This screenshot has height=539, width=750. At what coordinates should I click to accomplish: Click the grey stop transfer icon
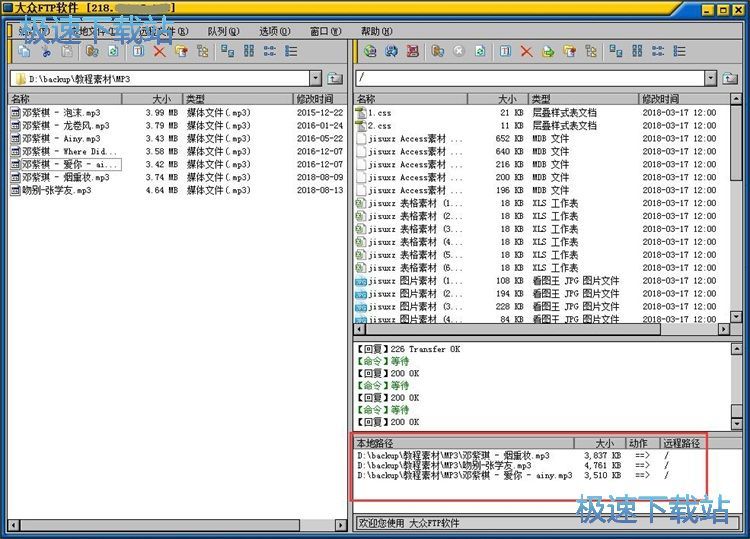(x=459, y=51)
